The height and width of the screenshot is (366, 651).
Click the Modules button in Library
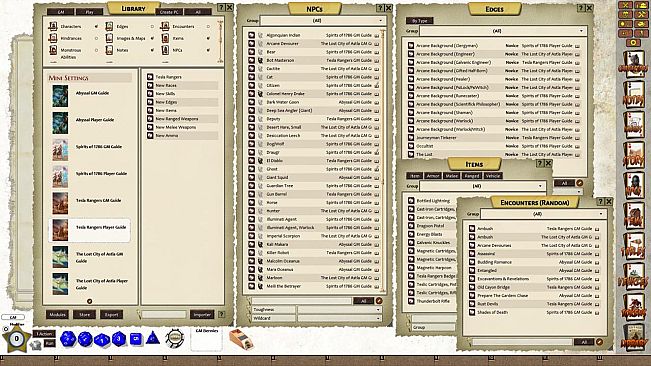[57, 315]
